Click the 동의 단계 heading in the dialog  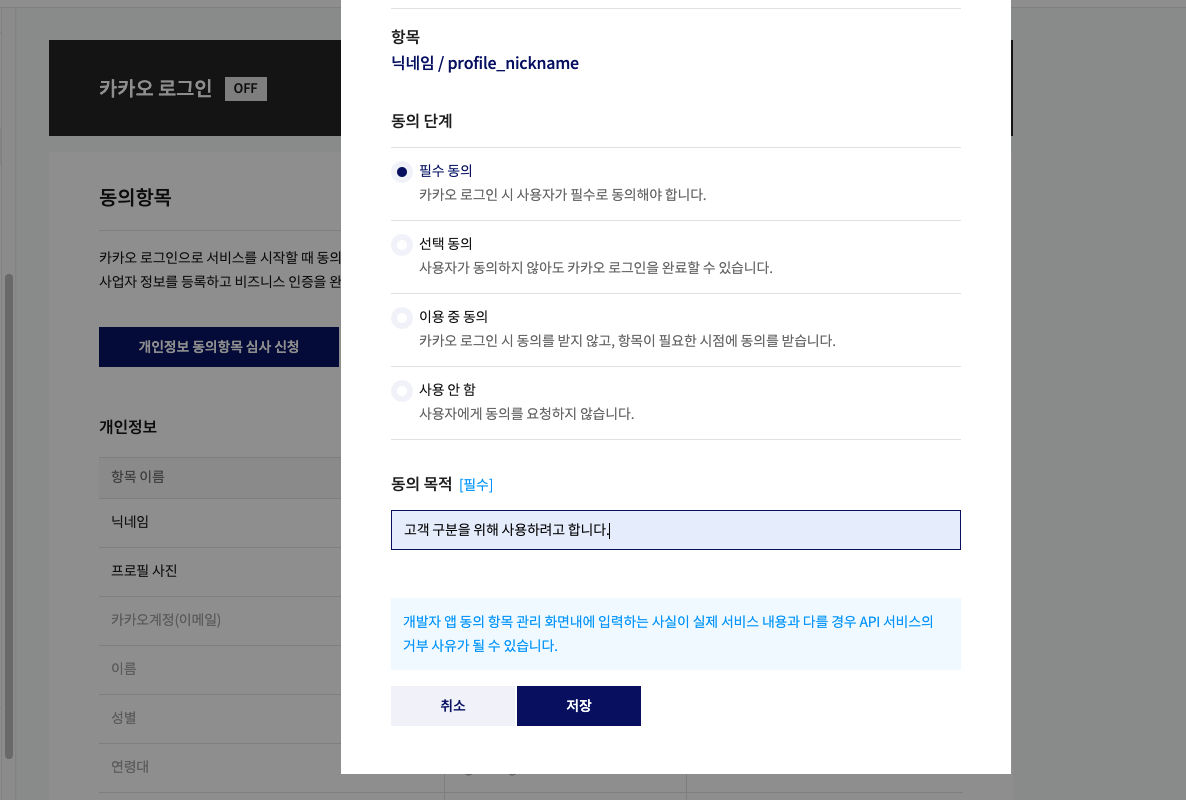421,121
